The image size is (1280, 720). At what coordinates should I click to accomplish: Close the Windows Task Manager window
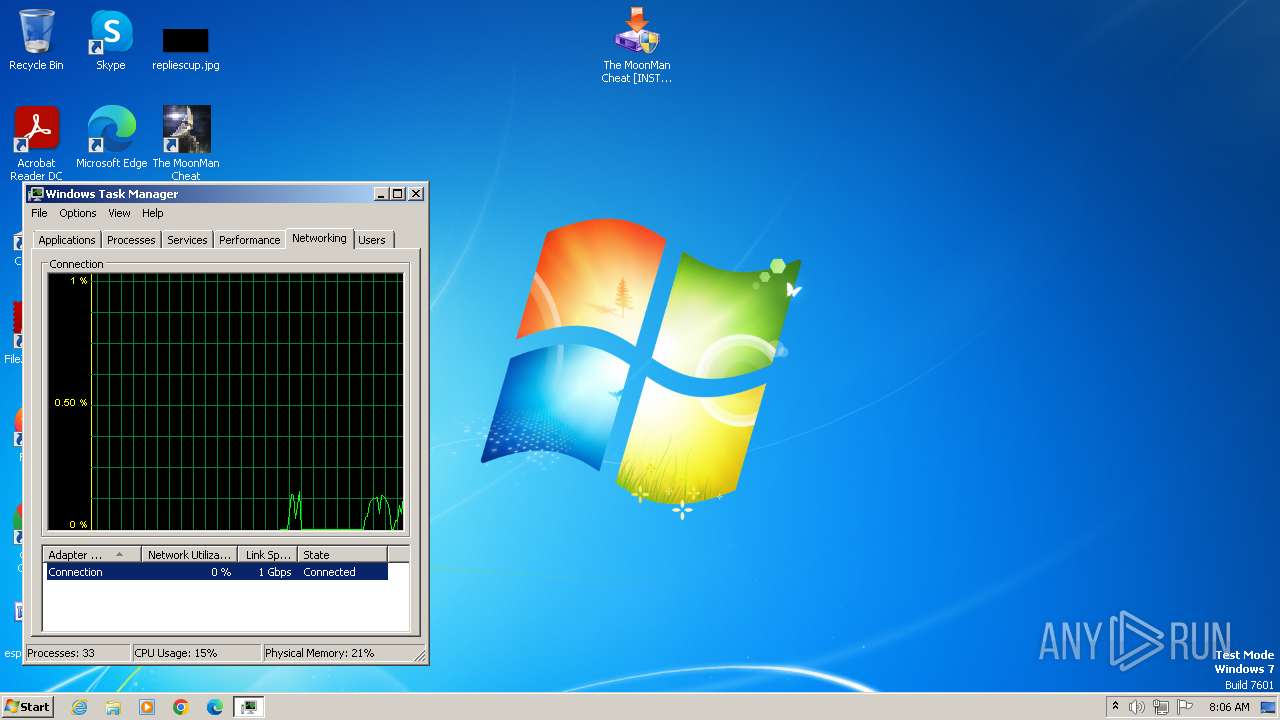(416, 194)
